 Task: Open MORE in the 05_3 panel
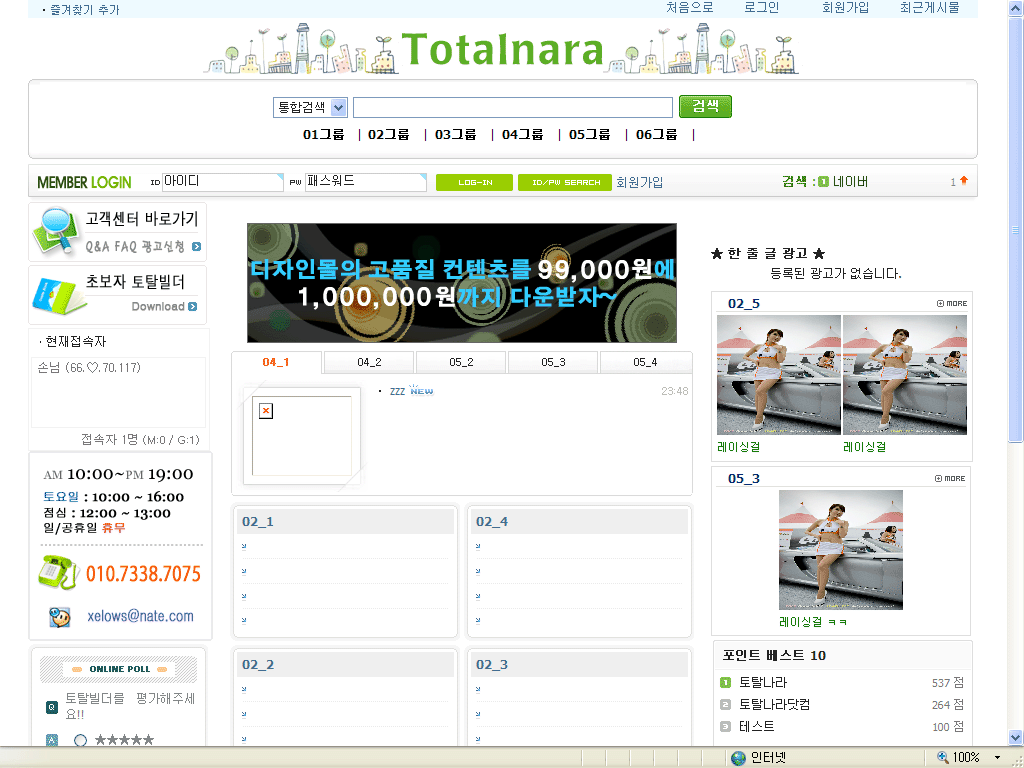tap(950, 478)
